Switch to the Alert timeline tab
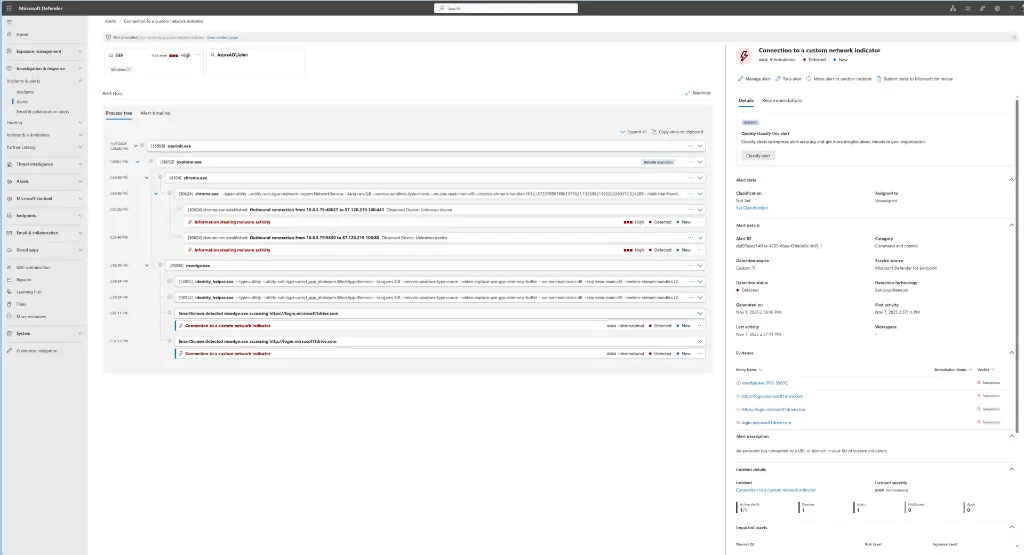This screenshot has width=1024, height=555. [x=155, y=113]
